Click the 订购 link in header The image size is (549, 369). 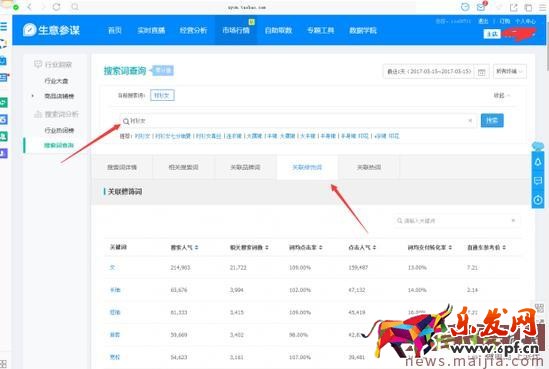pyautogui.click(x=505, y=21)
